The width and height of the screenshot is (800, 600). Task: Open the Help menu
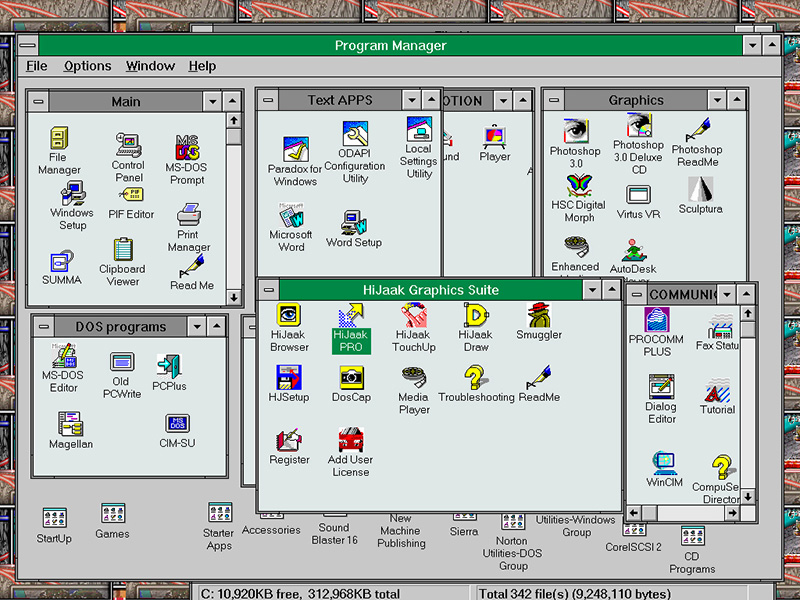203,66
